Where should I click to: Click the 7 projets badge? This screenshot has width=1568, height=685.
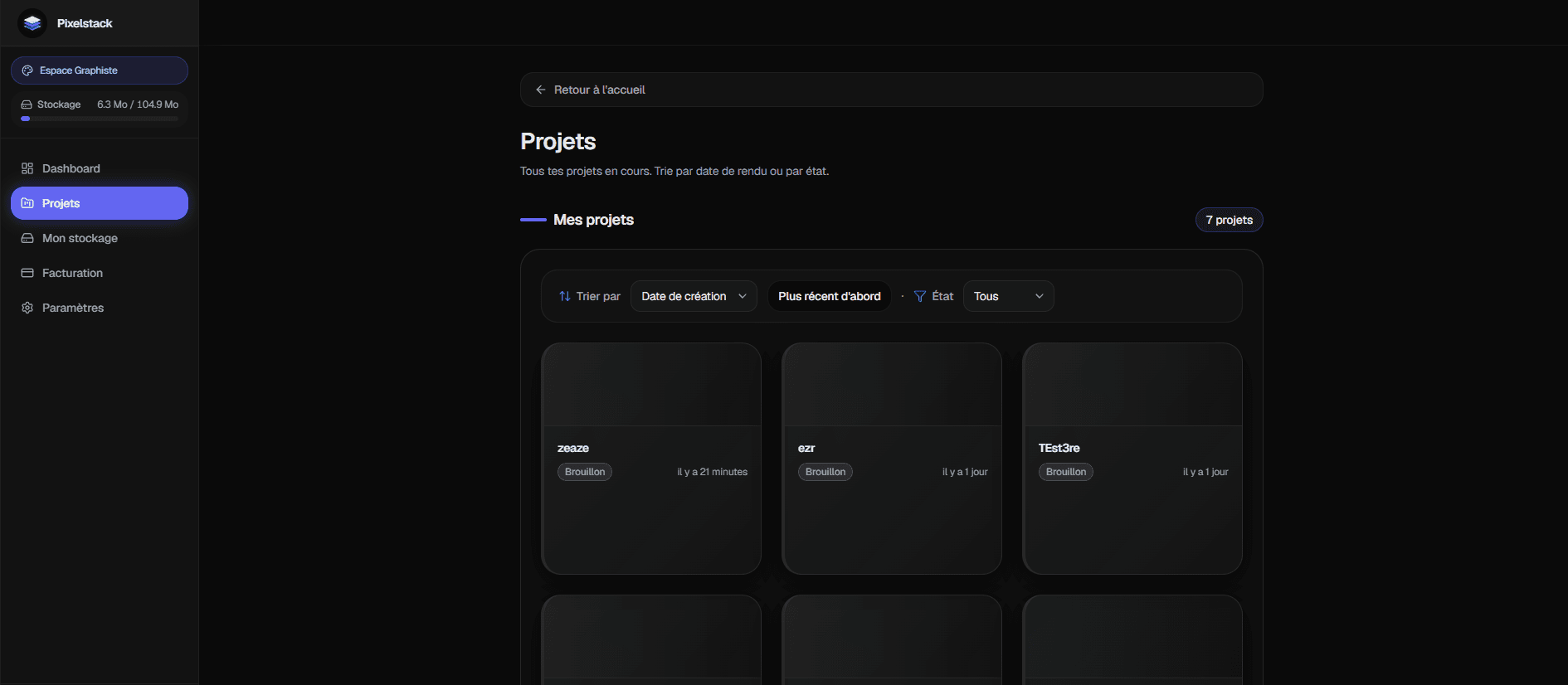(x=1229, y=220)
